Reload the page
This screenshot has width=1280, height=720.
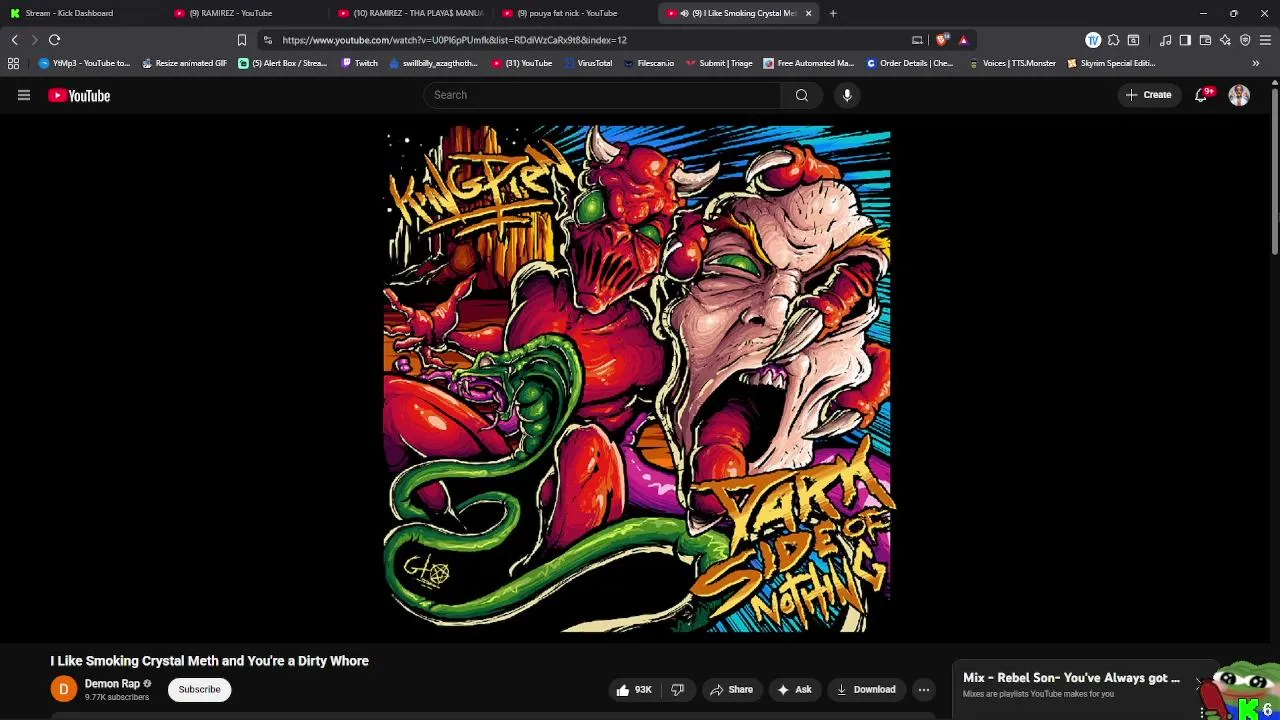coord(55,40)
